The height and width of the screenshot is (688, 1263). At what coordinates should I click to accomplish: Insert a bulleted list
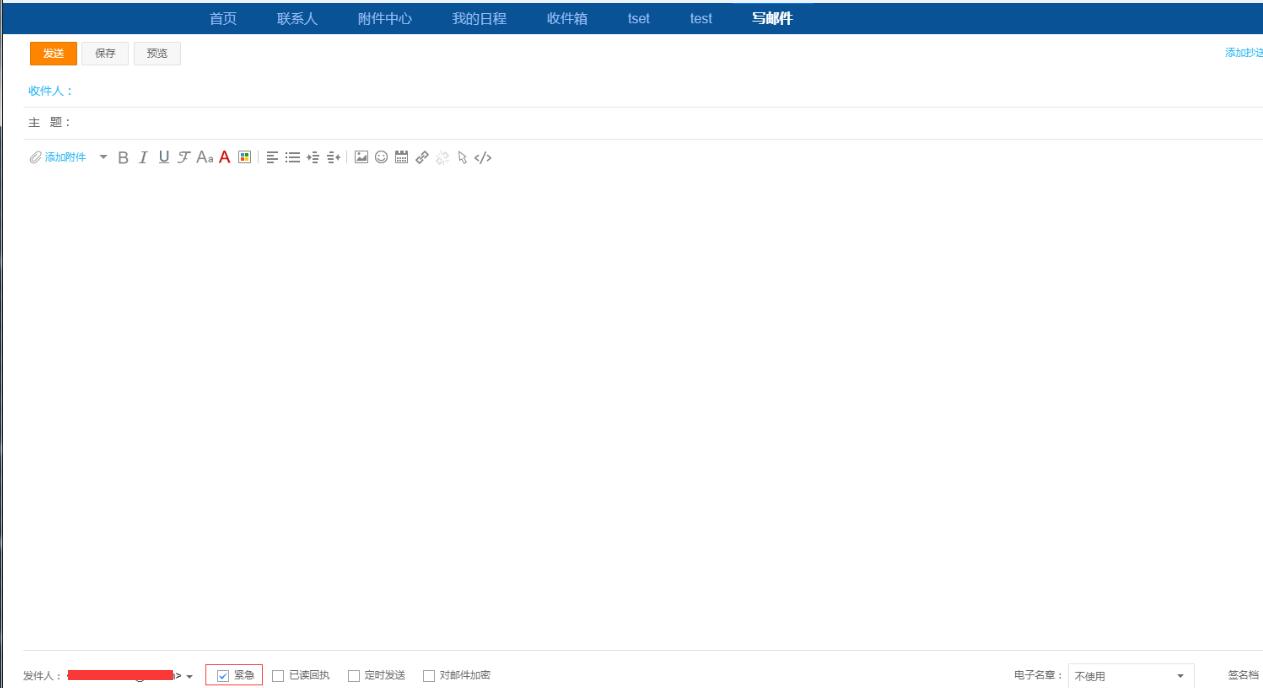coord(293,157)
